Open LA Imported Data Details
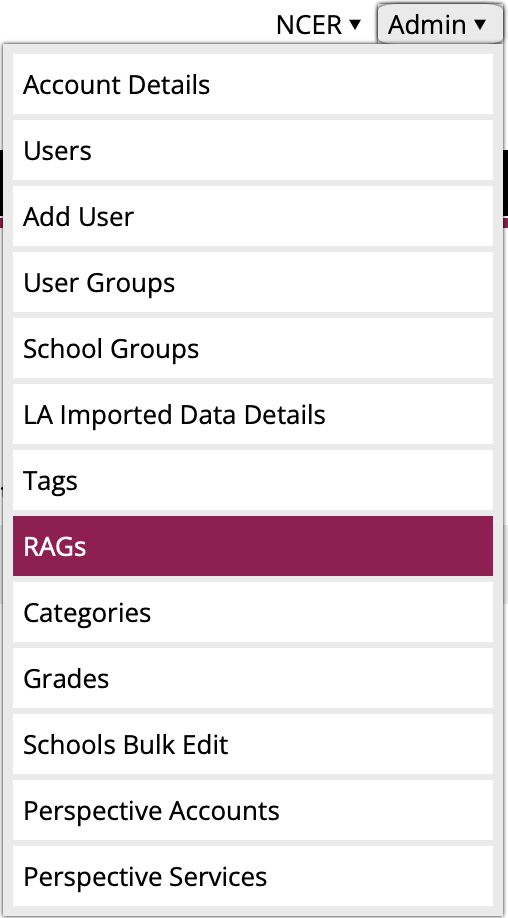This screenshot has width=508, height=918. click(253, 415)
